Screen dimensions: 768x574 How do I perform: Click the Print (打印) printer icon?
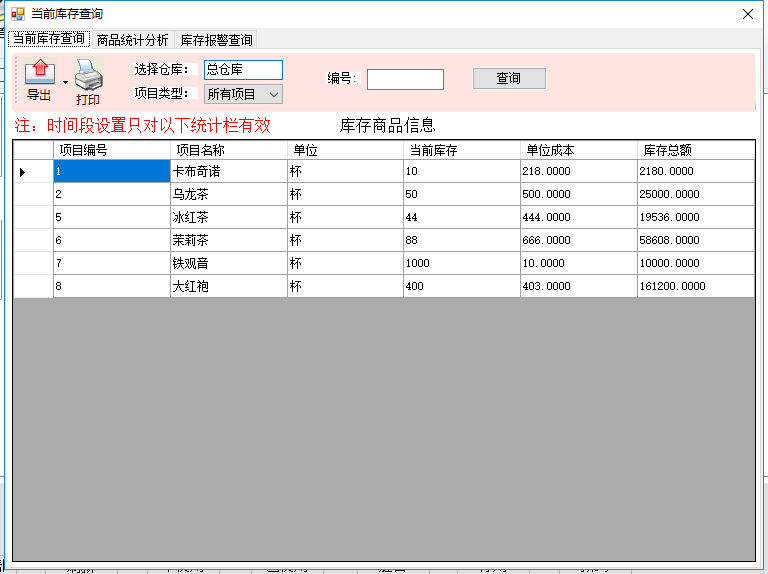(x=88, y=76)
